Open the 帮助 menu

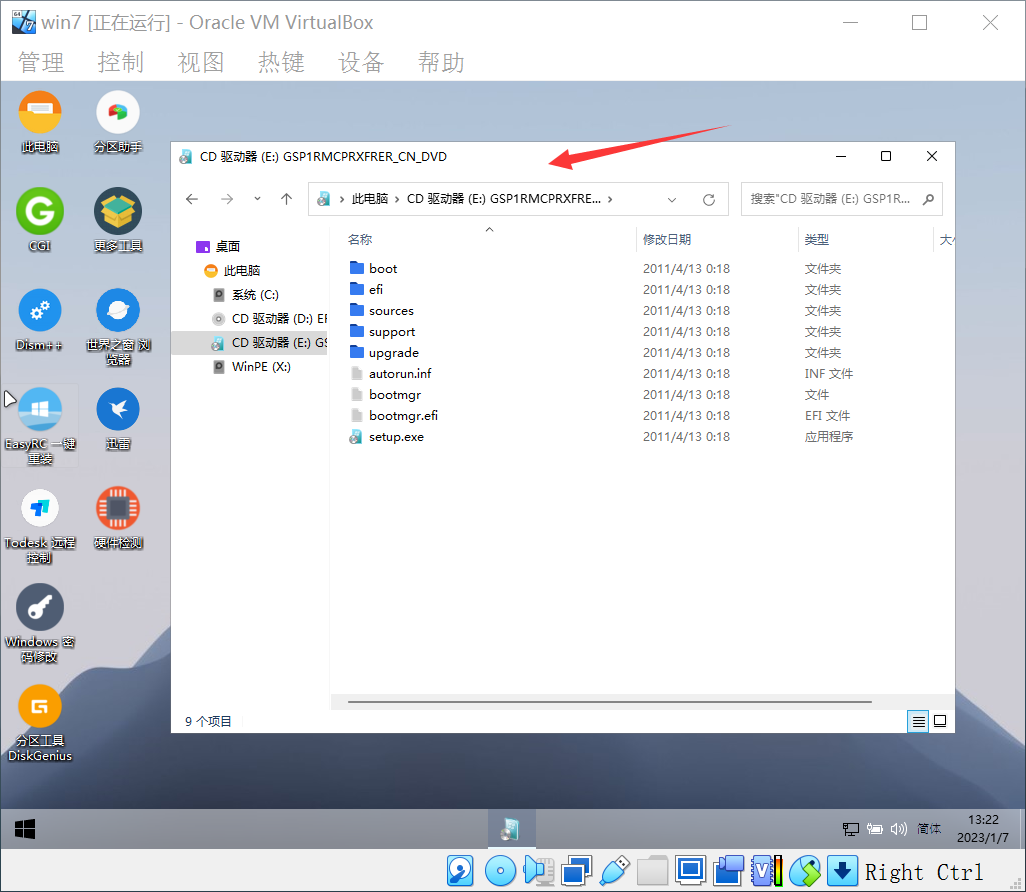coord(442,63)
